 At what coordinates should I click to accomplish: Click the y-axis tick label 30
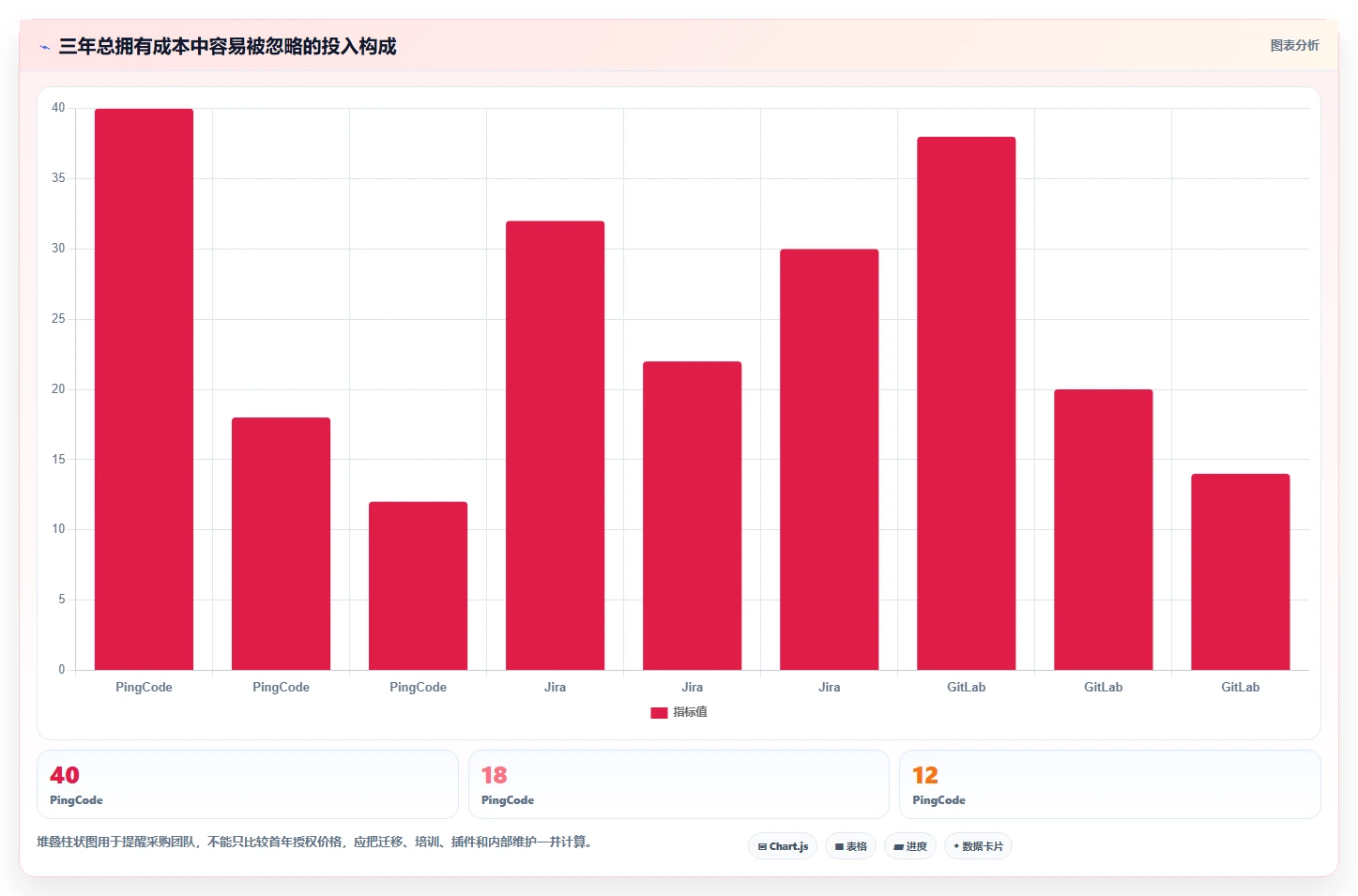(58, 249)
